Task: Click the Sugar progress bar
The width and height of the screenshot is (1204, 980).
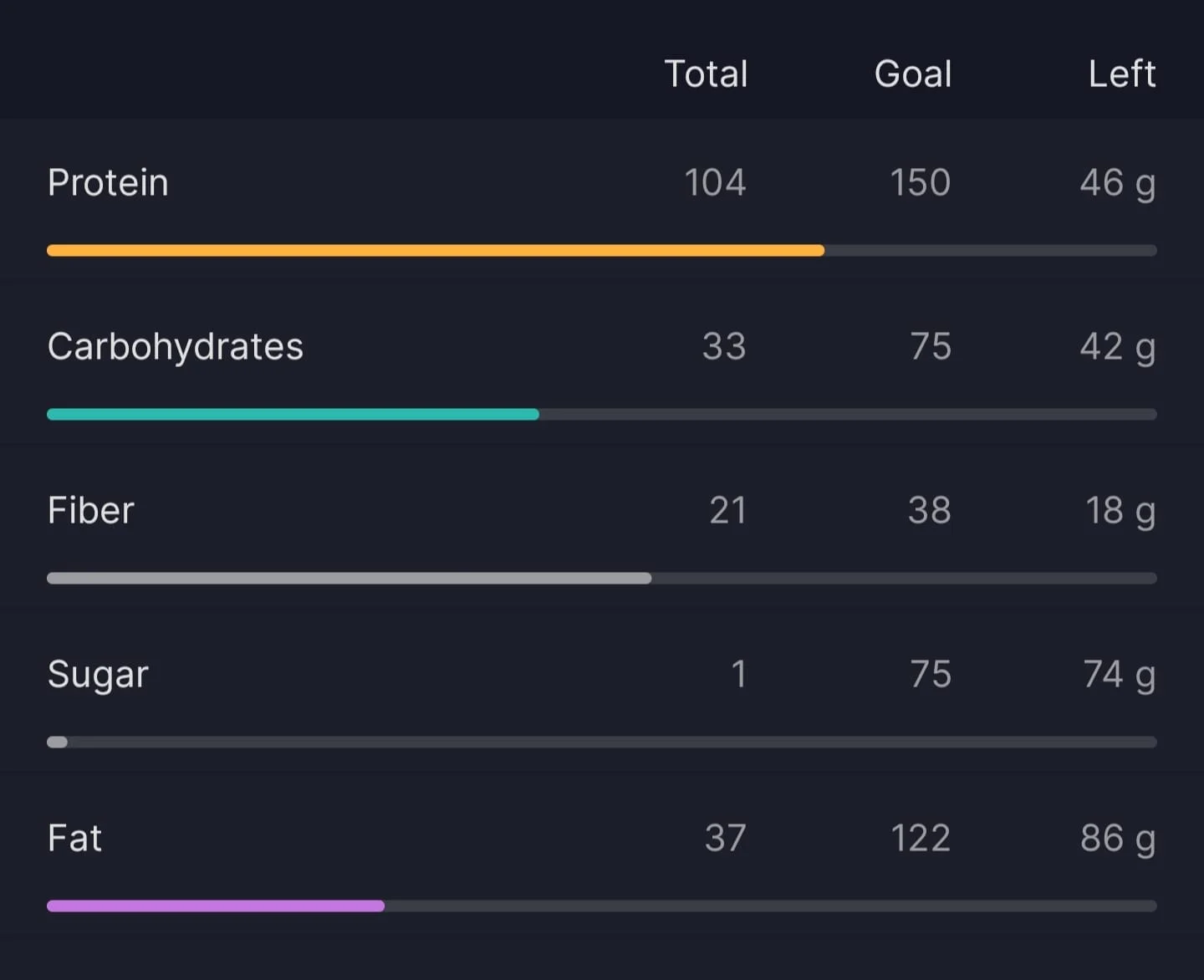Action: (602, 742)
